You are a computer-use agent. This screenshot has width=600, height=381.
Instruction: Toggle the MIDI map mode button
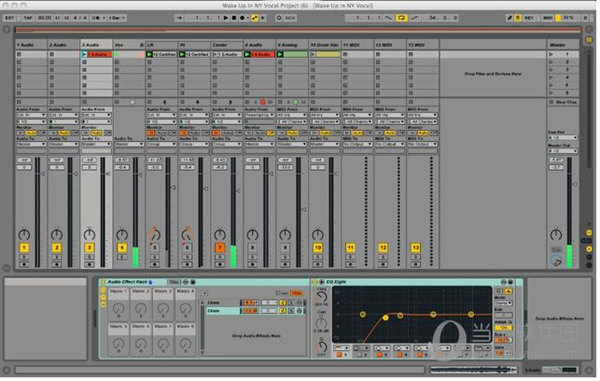[x=548, y=18]
